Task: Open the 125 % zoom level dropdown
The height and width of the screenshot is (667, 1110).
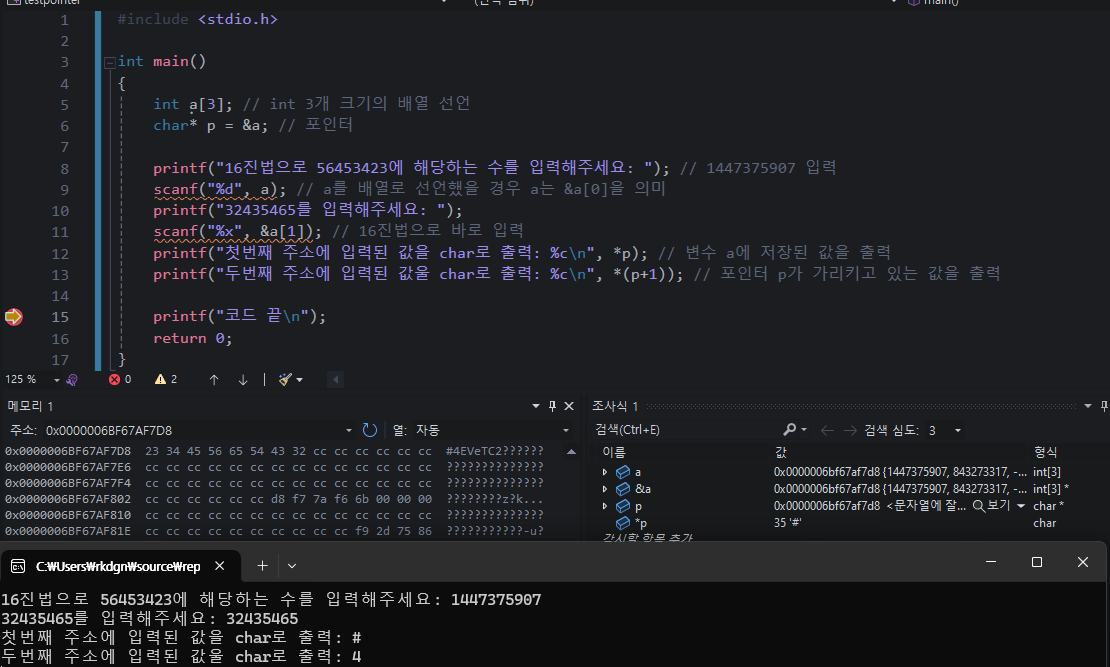Action: (x=57, y=380)
